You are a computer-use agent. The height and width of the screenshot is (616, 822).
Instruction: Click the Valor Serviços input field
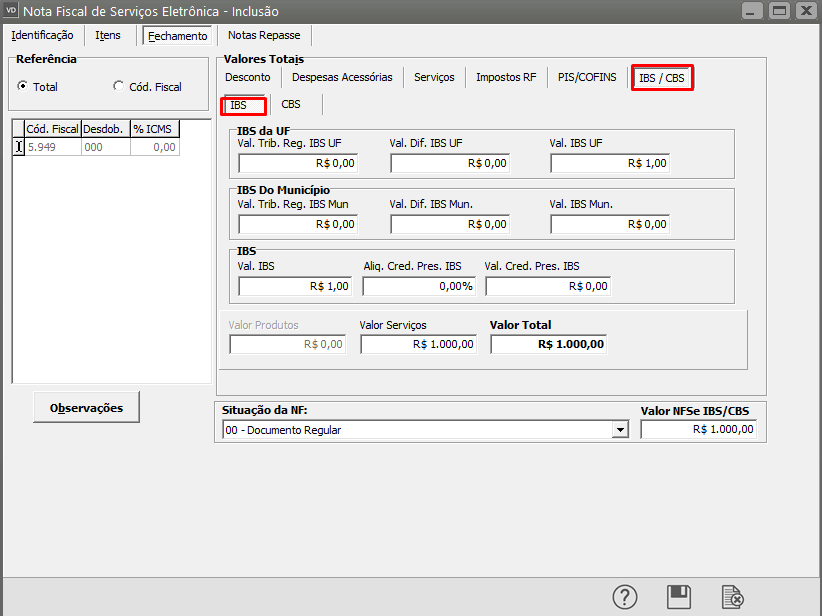(418, 344)
